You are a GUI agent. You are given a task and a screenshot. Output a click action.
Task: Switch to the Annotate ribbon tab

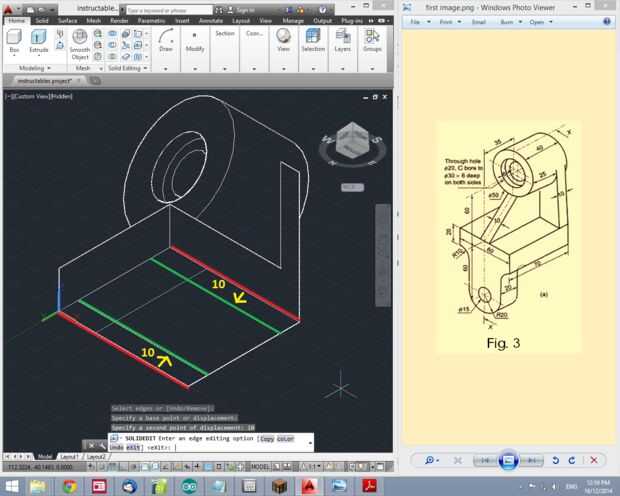pyautogui.click(x=211, y=21)
